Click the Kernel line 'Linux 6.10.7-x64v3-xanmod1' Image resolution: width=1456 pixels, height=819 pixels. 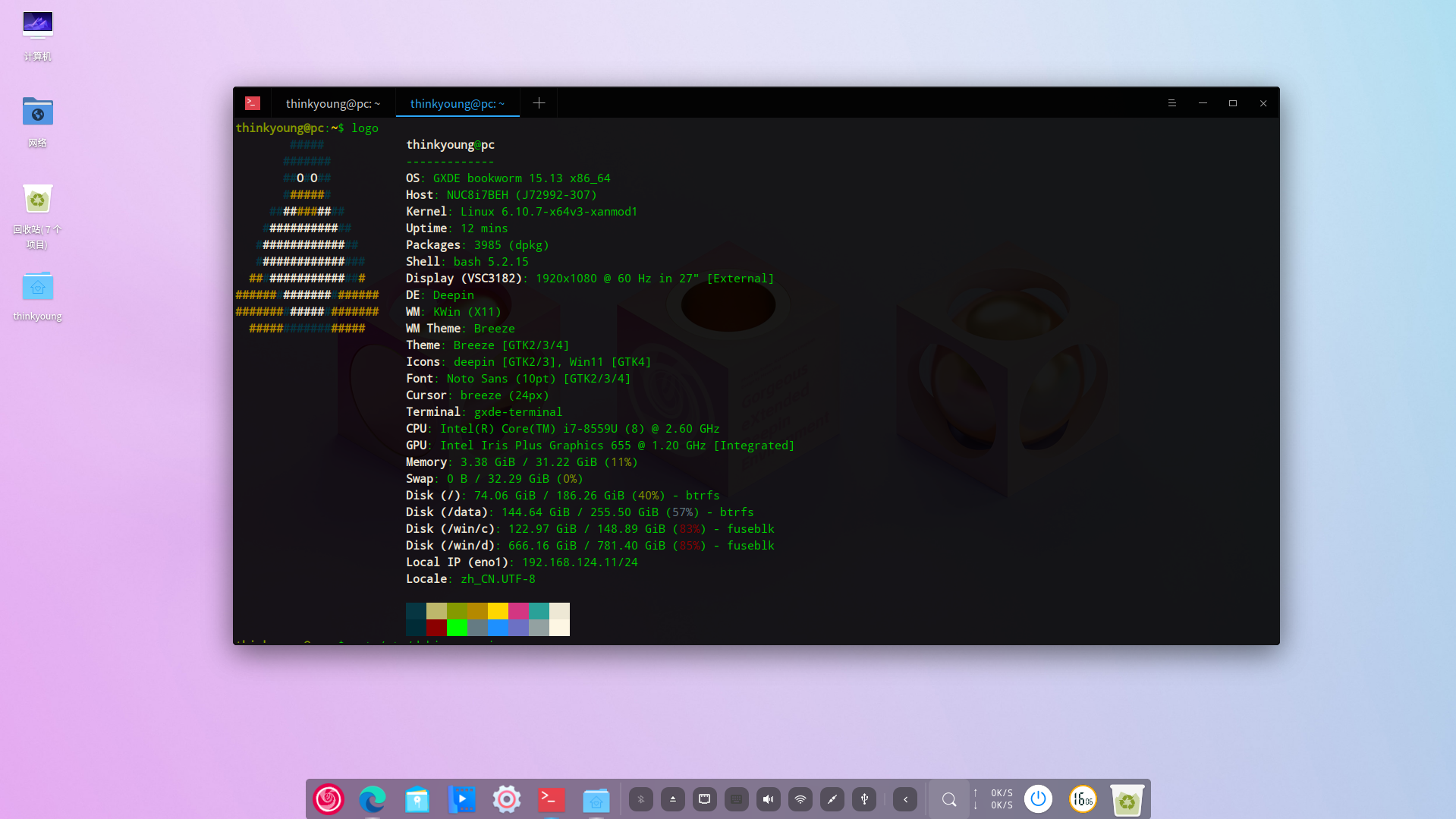click(549, 212)
